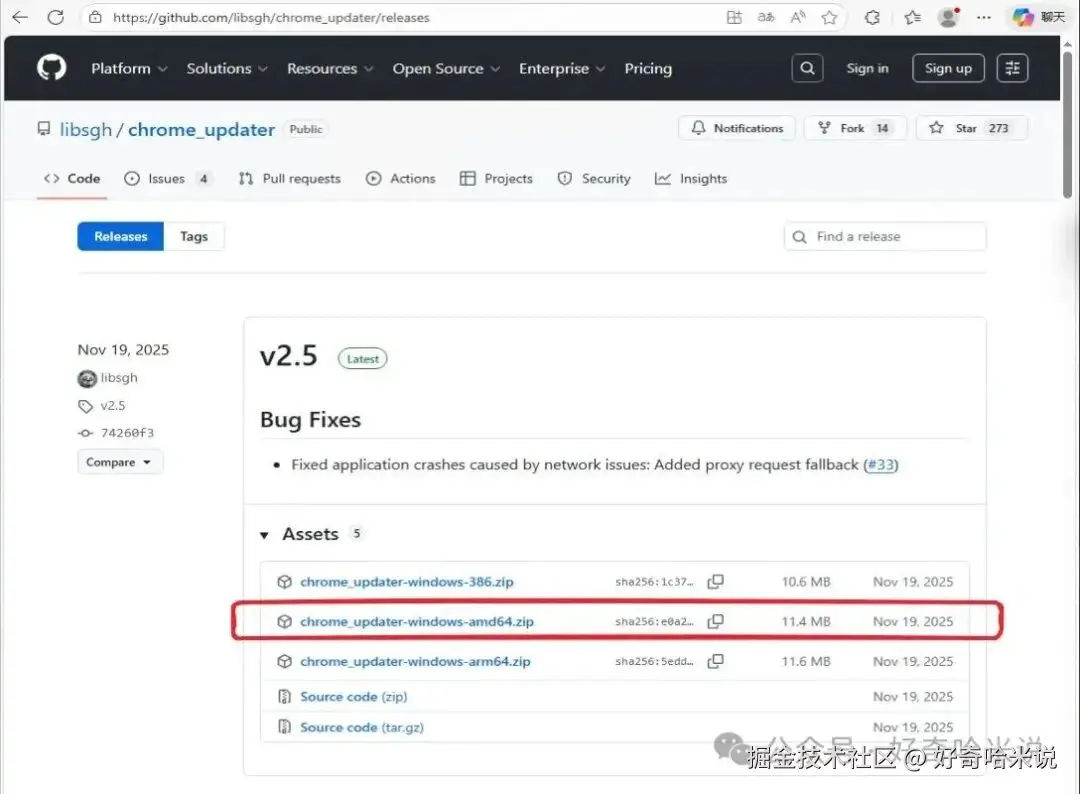Open issue #33 link
The width and height of the screenshot is (1080, 794).
coord(881,465)
